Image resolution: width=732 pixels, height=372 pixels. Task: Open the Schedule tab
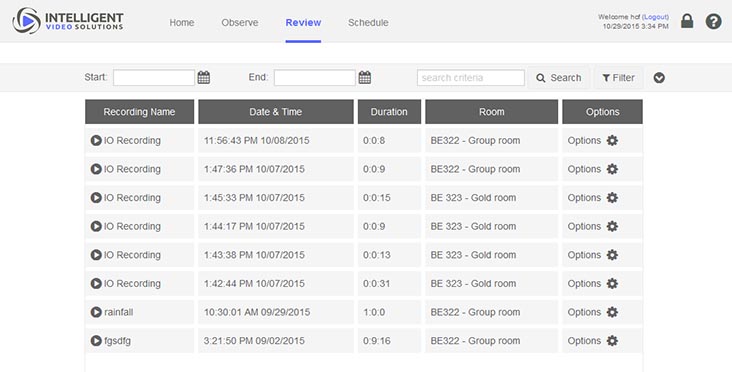pyautogui.click(x=368, y=22)
